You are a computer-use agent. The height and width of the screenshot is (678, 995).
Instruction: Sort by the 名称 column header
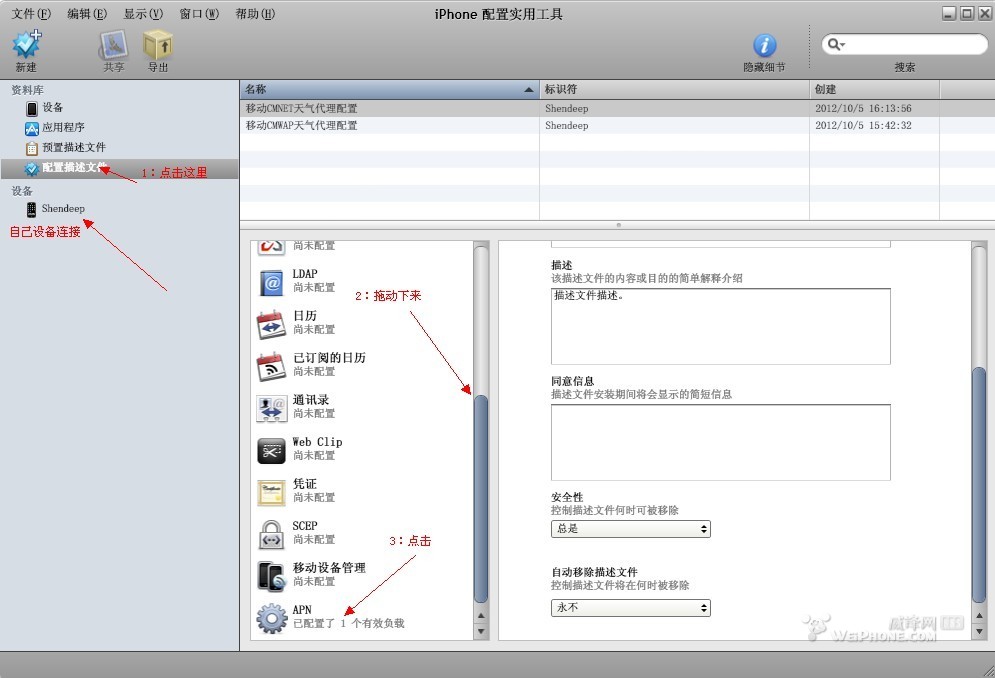point(389,90)
